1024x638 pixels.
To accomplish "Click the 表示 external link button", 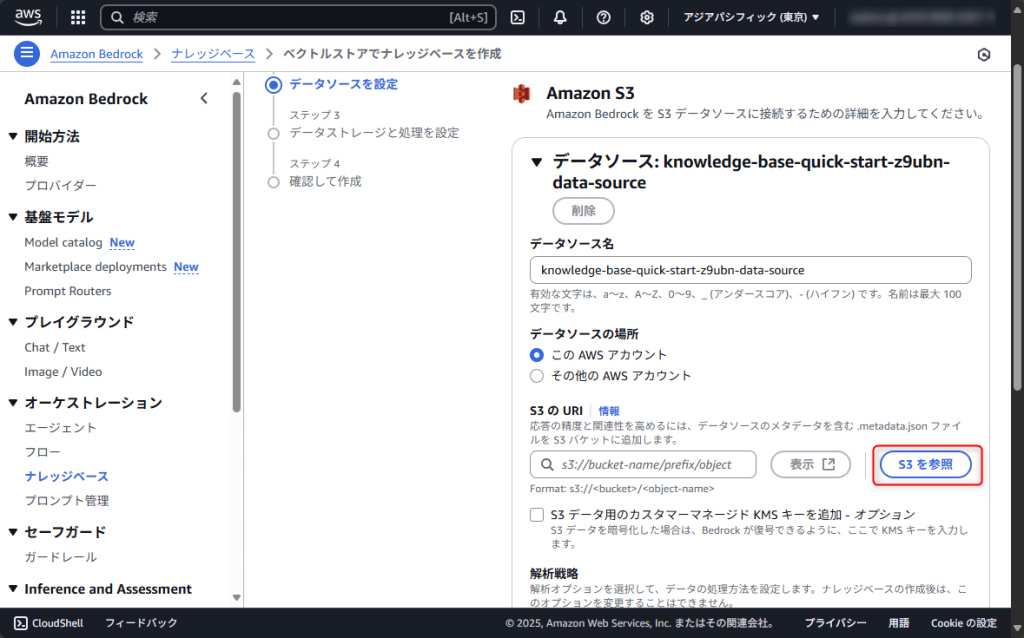I will click(x=810, y=464).
